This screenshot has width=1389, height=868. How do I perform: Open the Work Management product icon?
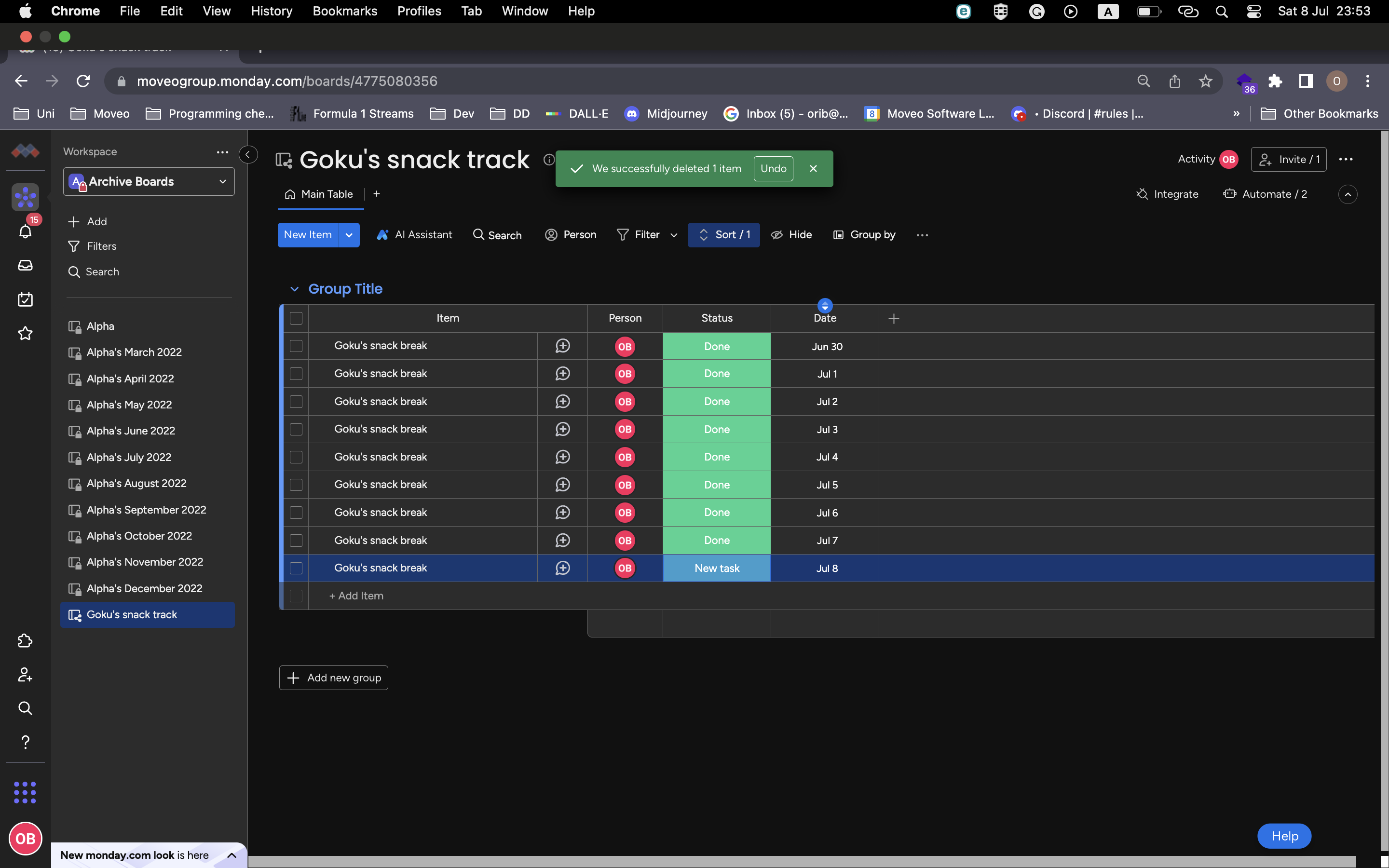25,197
